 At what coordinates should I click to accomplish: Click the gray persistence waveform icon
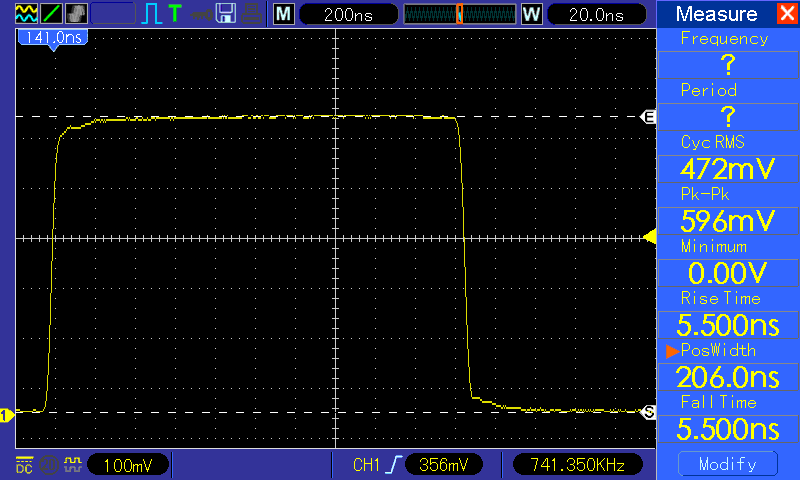76,14
